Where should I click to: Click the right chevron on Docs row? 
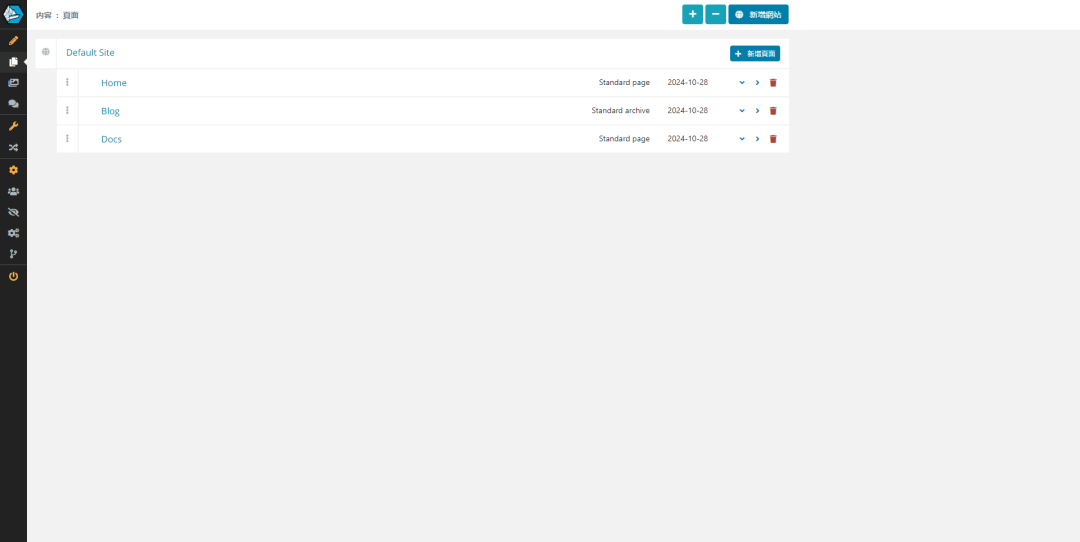[757, 138]
